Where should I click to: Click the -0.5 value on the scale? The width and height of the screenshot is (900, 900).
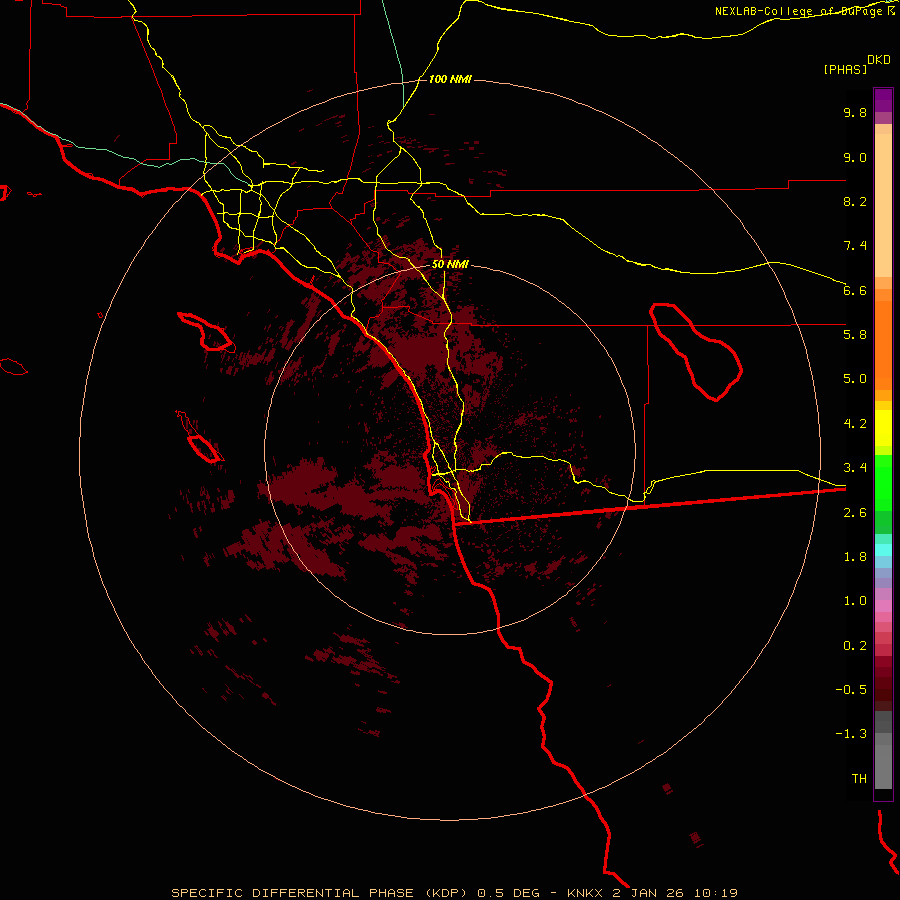click(x=851, y=690)
